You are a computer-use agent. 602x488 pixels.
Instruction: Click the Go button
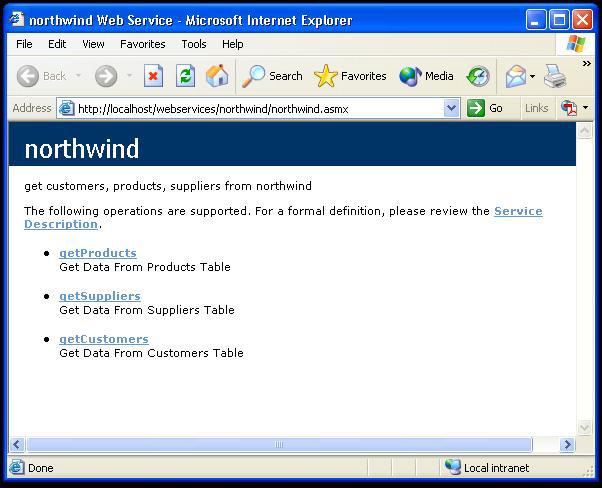[x=485, y=108]
